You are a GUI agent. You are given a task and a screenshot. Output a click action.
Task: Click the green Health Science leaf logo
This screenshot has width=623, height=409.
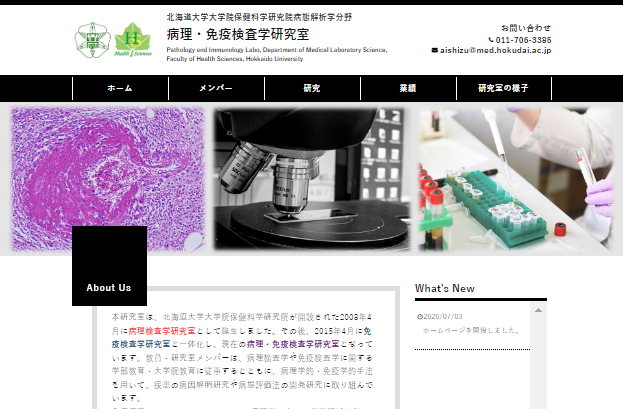[133, 40]
